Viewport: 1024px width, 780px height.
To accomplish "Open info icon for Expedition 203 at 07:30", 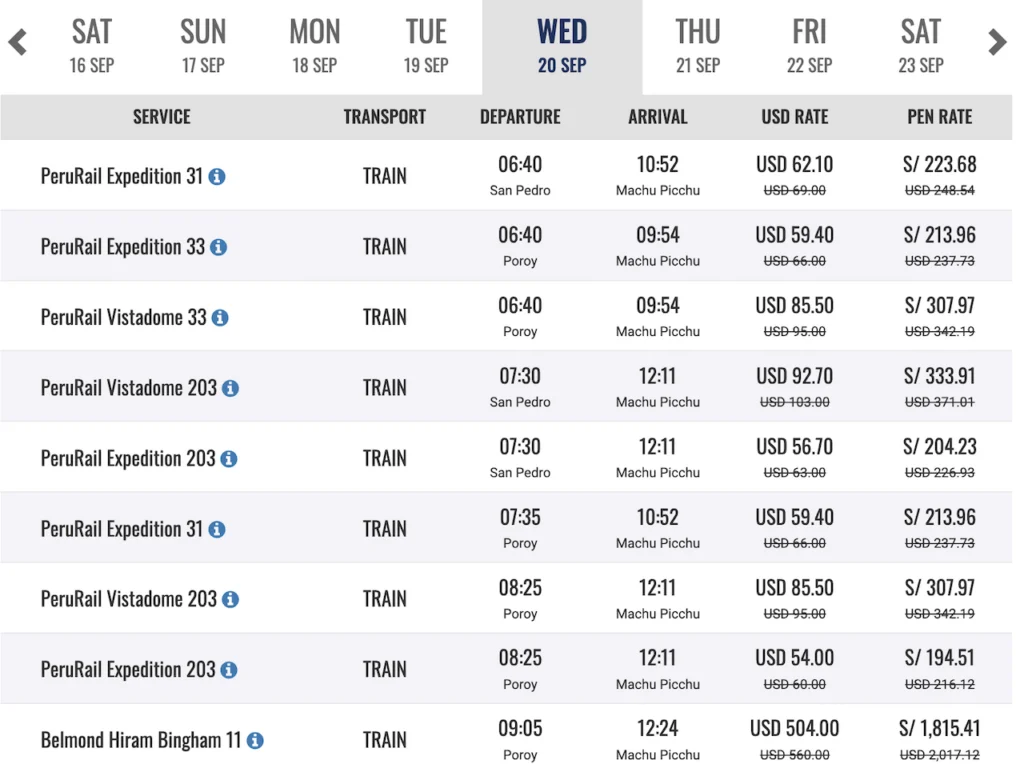I will (x=229, y=459).
